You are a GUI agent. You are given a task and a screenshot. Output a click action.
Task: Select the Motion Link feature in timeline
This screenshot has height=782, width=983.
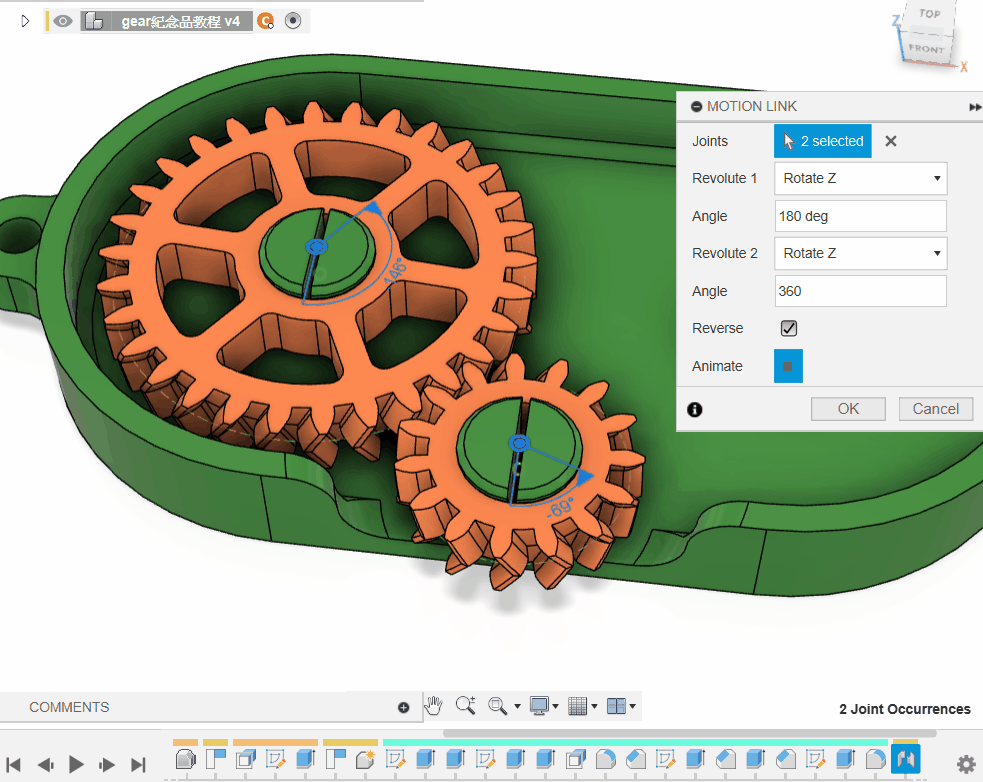pyautogui.click(x=905, y=759)
